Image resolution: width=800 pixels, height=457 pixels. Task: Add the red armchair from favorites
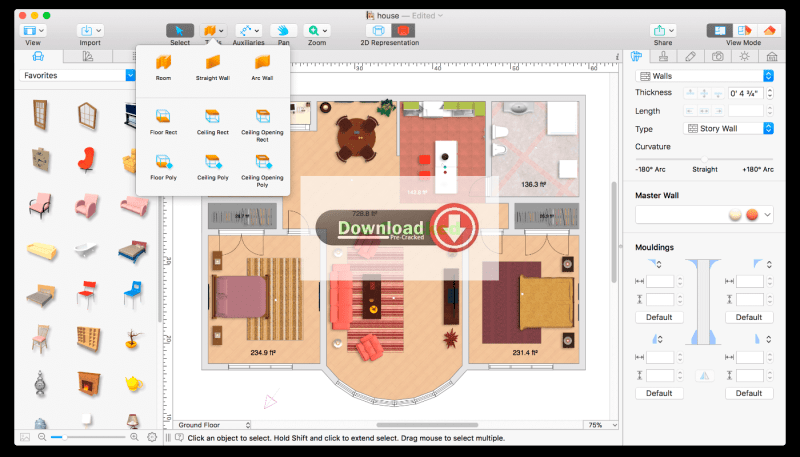87,160
